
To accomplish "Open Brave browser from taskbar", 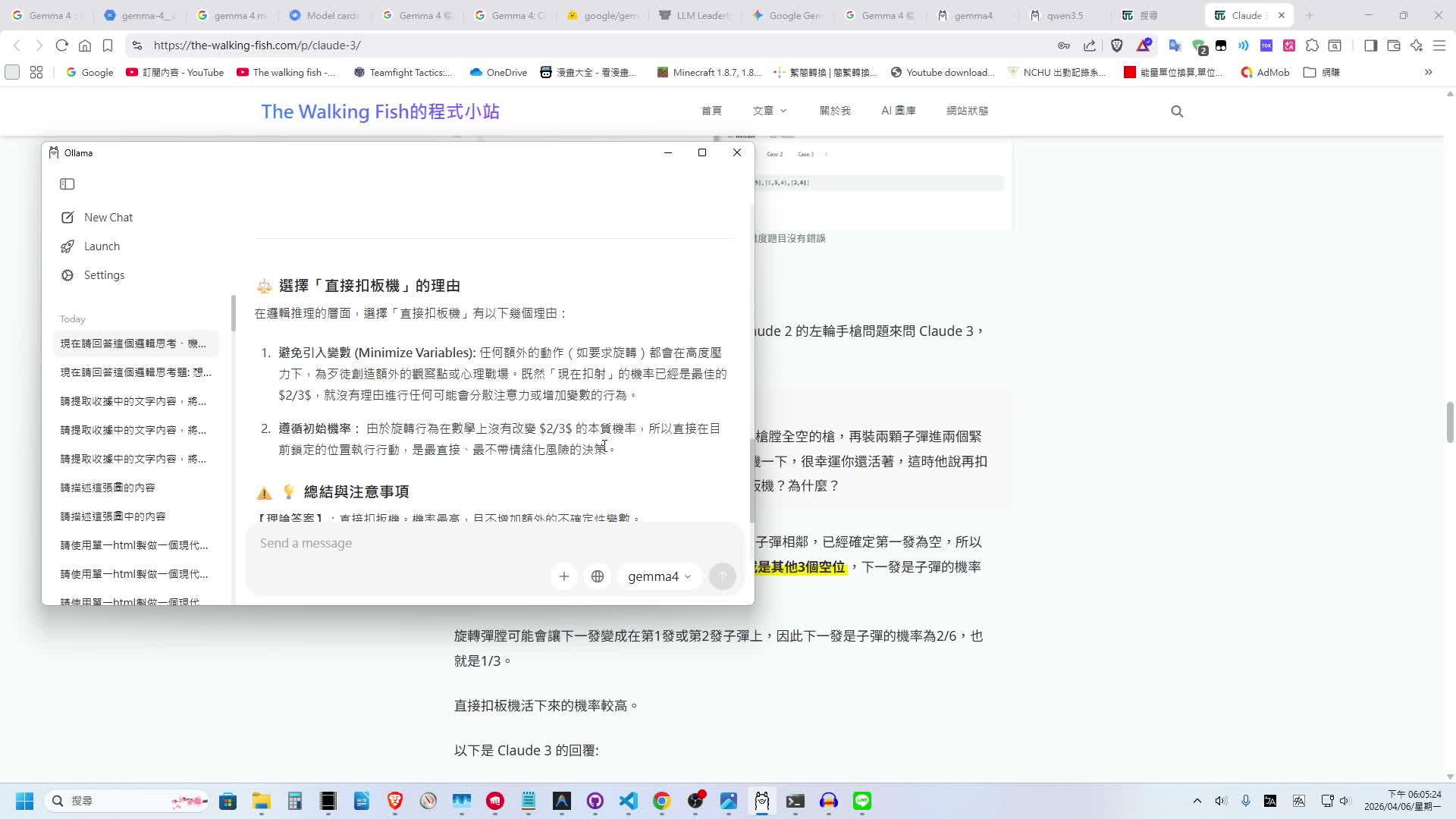I will point(395,801).
